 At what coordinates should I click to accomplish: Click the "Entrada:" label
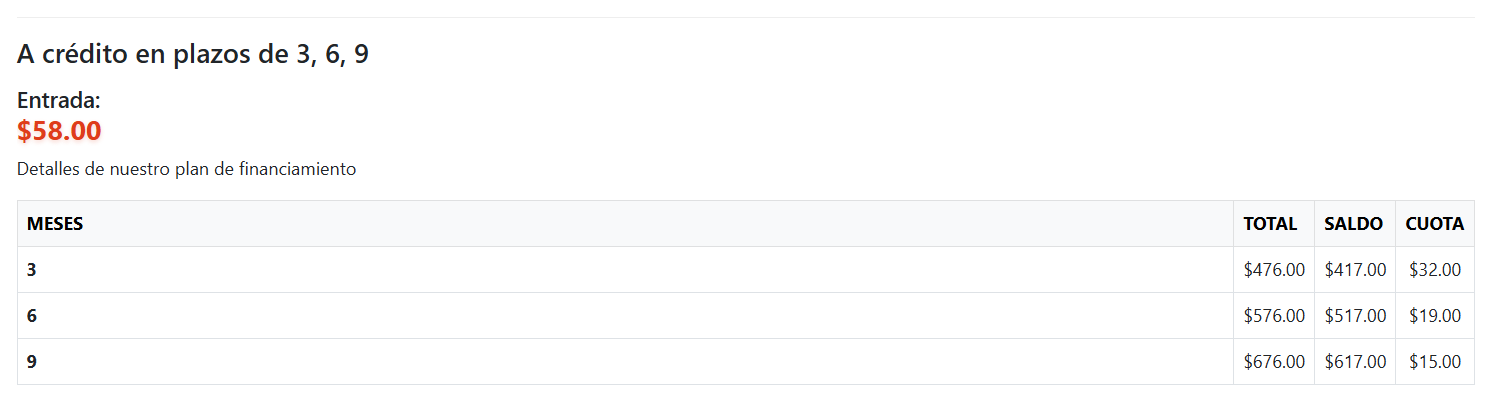pyautogui.click(x=59, y=101)
